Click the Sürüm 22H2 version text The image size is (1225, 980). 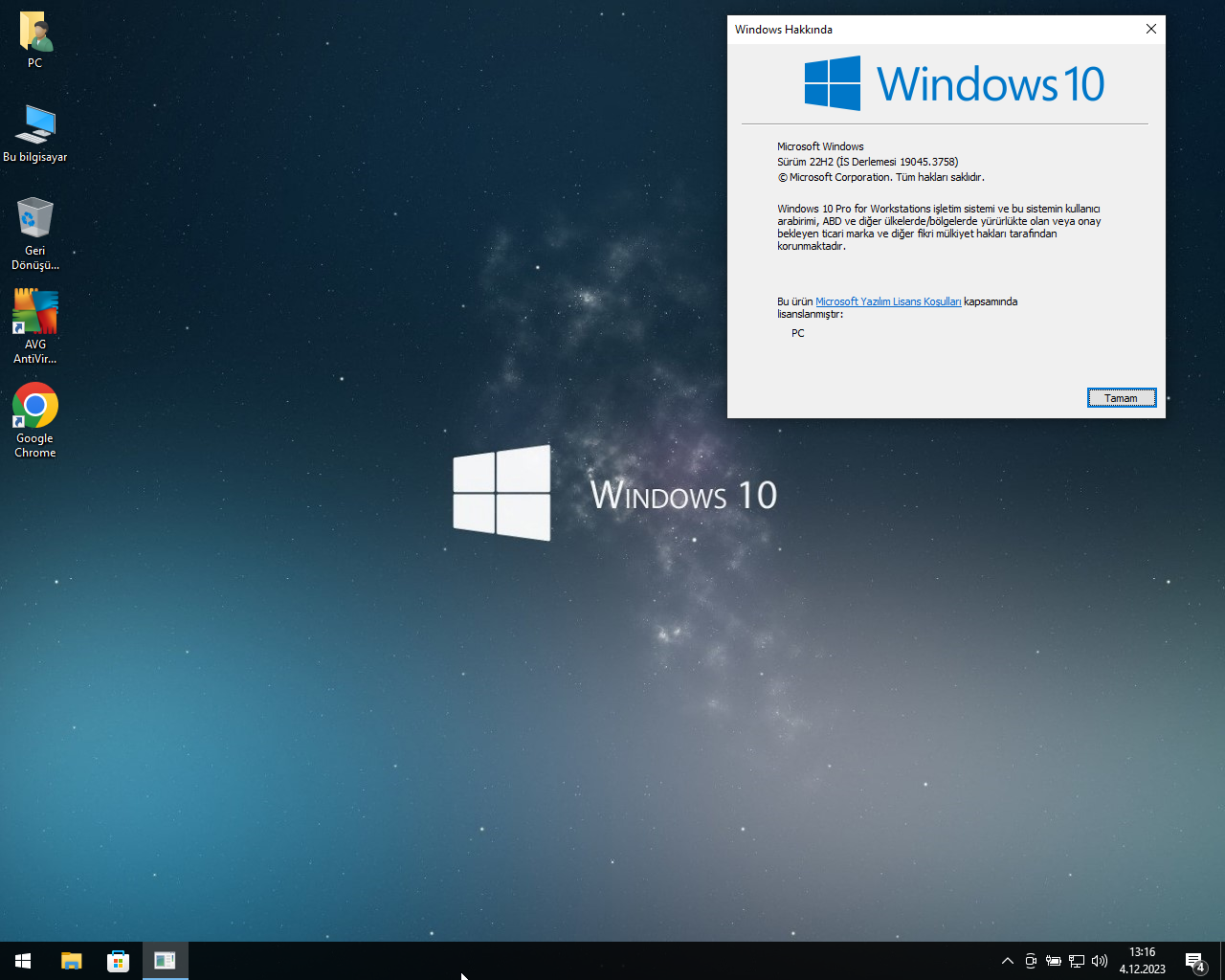coord(867,162)
